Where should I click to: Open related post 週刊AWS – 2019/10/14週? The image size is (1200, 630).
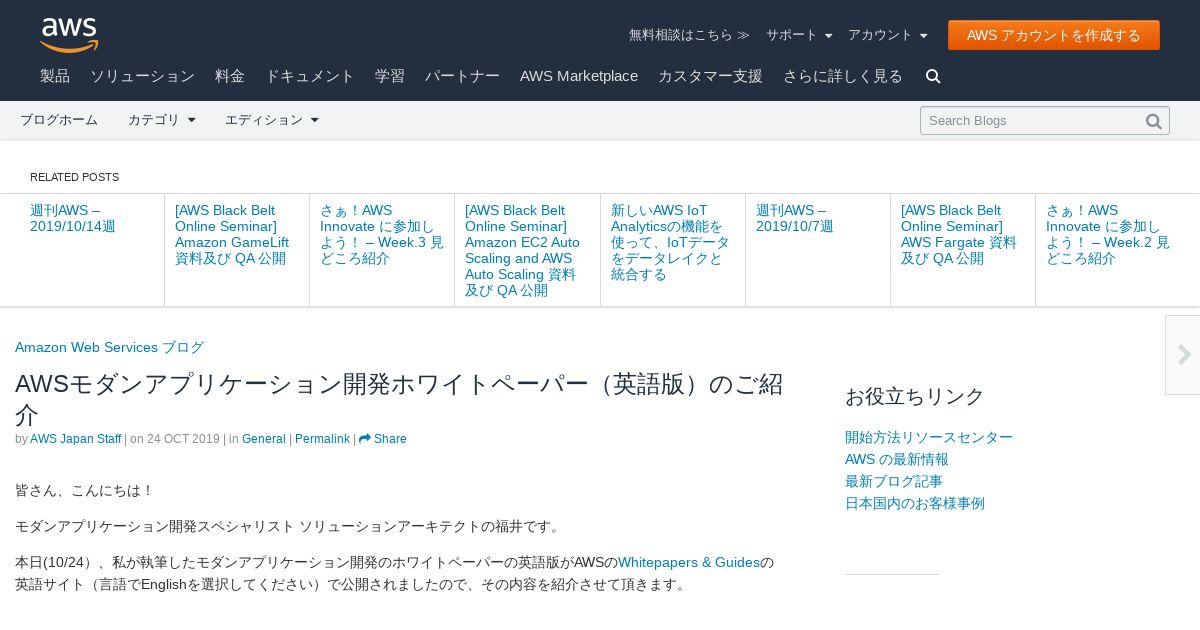pos(73,218)
